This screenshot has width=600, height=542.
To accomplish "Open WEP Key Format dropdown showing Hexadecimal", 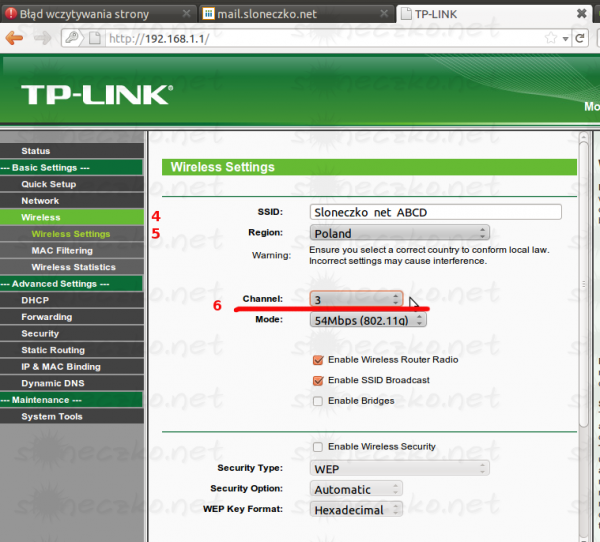I will pos(356,510).
